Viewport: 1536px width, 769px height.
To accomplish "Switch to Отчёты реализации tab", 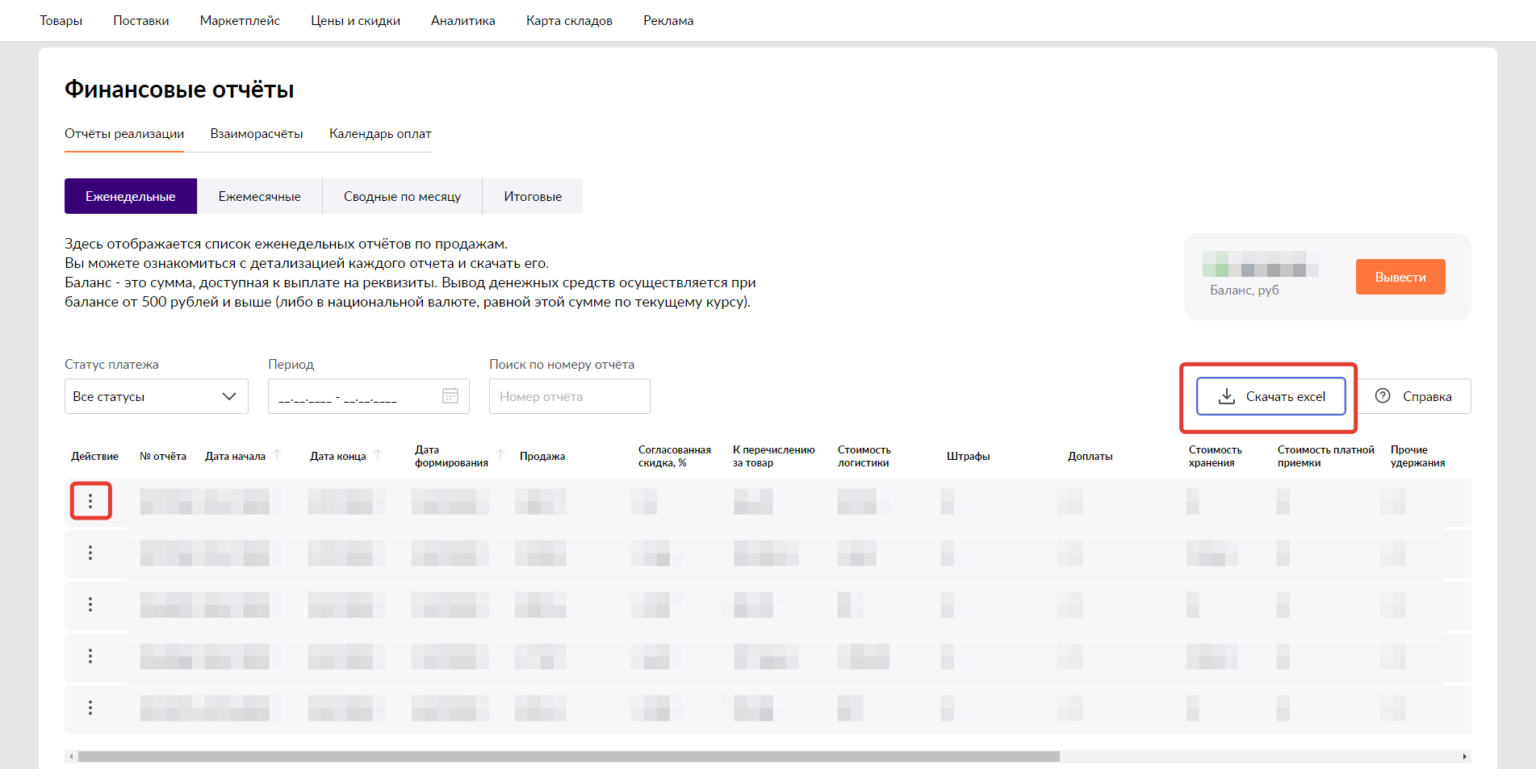I will point(124,134).
